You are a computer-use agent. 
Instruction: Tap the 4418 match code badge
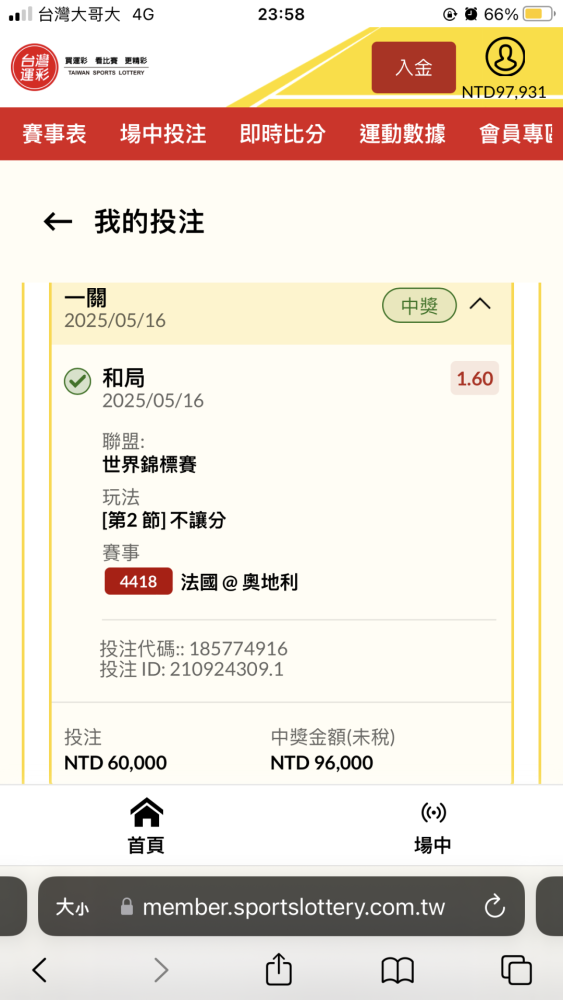click(138, 581)
